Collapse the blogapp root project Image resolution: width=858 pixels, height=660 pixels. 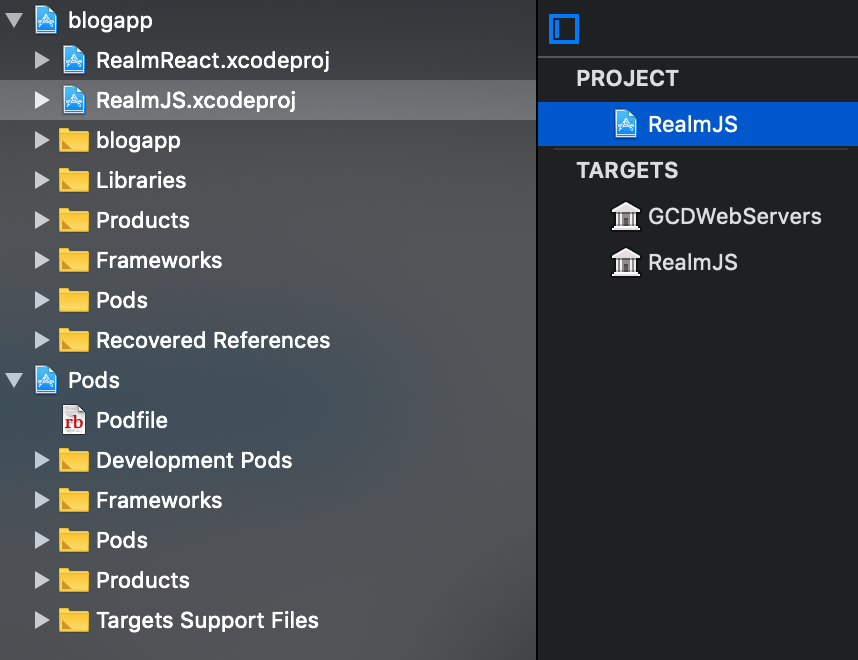(14, 20)
